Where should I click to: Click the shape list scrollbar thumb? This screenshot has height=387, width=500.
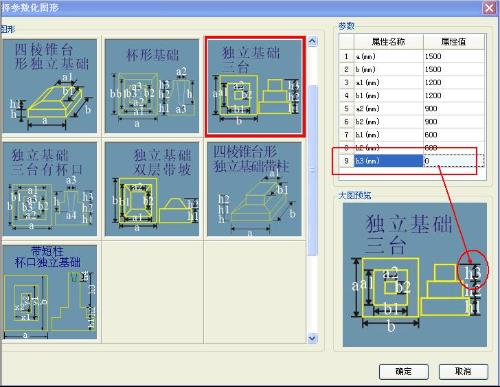click(312, 170)
